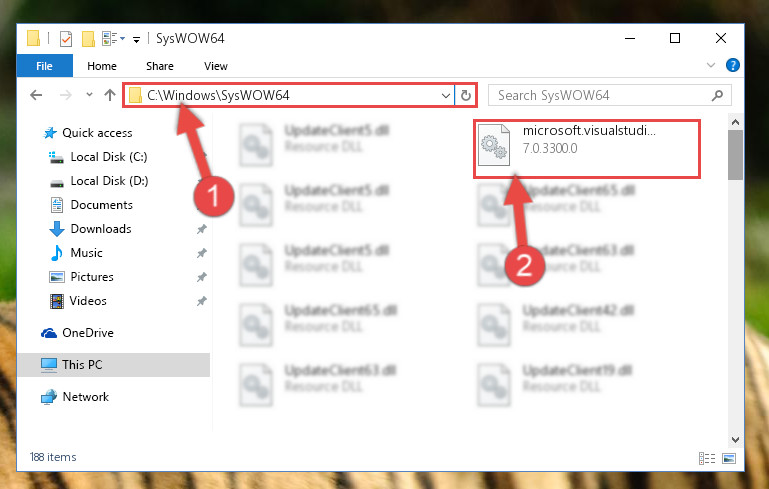Viewport: 769px width, 489px height.
Task: Open Explorer help question mark icon
Action: point(733,65)
